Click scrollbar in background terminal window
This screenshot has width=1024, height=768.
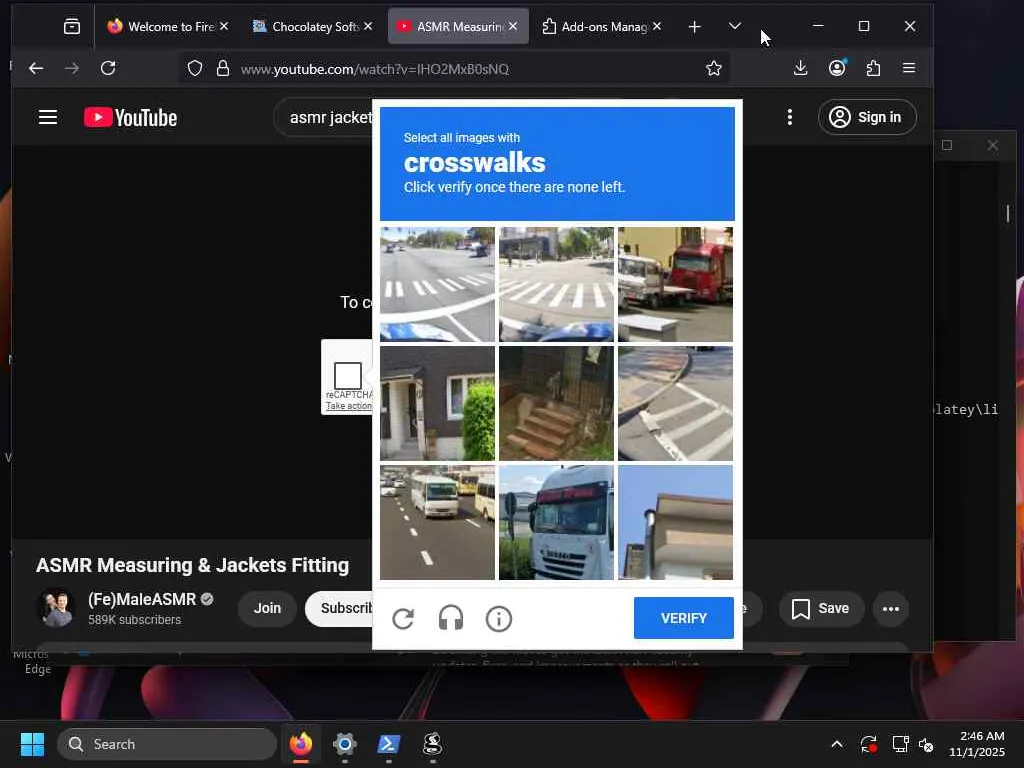pos(1008,214)
